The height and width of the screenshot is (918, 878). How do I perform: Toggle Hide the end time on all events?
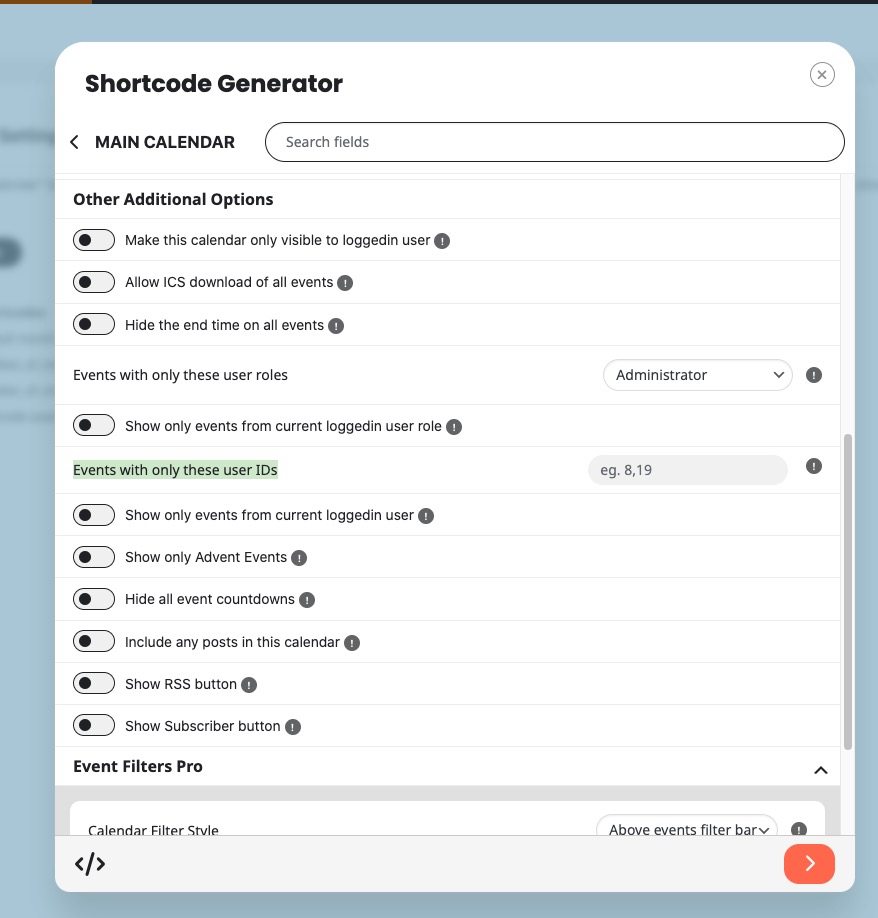point(94,324)
